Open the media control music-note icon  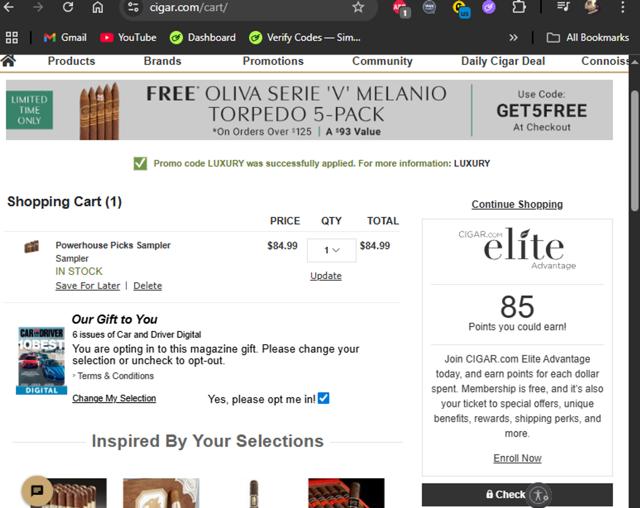[563, 7]
